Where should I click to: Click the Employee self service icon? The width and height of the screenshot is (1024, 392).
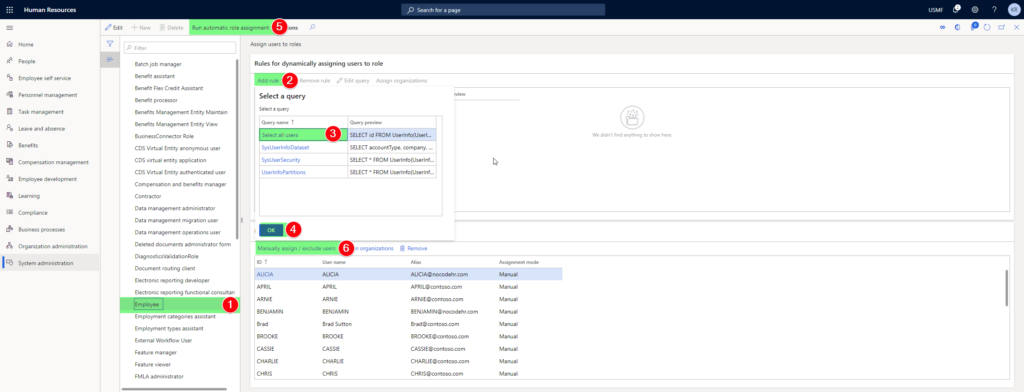pos(9,78)
